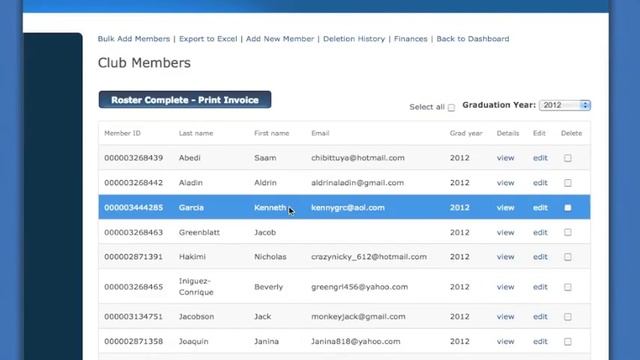The image size is (640, 360).
Task: Go to Finances link
Action: pos(410,39)
